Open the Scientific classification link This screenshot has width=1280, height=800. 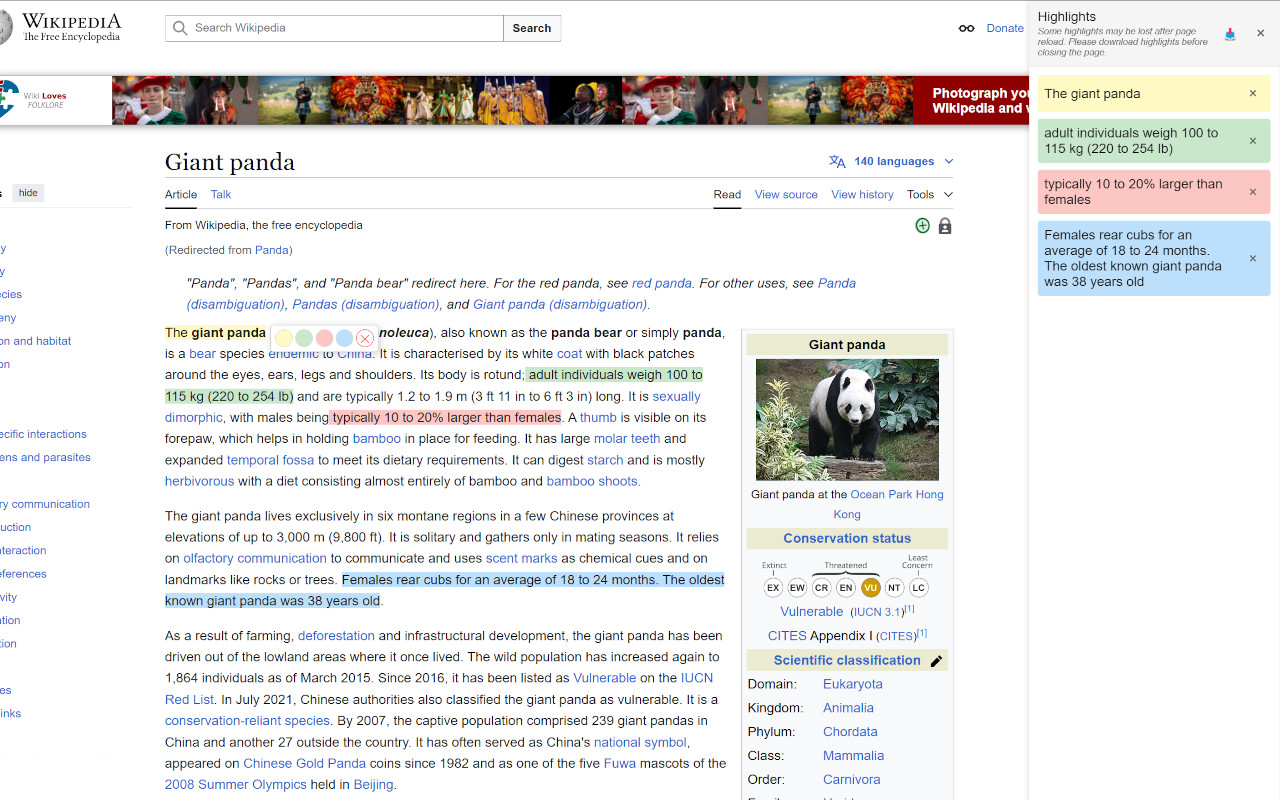[x=847, y=660]
